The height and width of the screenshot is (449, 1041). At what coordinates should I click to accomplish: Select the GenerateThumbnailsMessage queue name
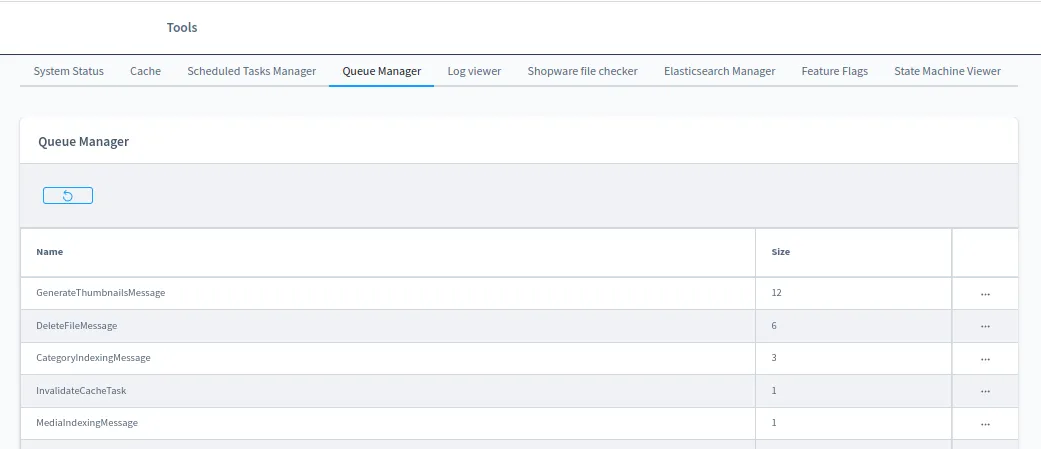pos(100,293)
